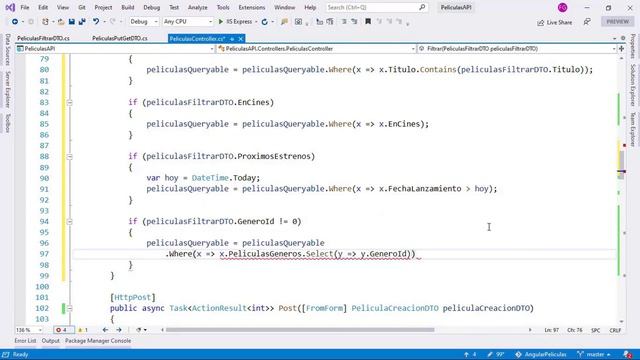Click navigate to previous issue arrow
The width and height of the screenshot is (640, 360).
[105, 330]
